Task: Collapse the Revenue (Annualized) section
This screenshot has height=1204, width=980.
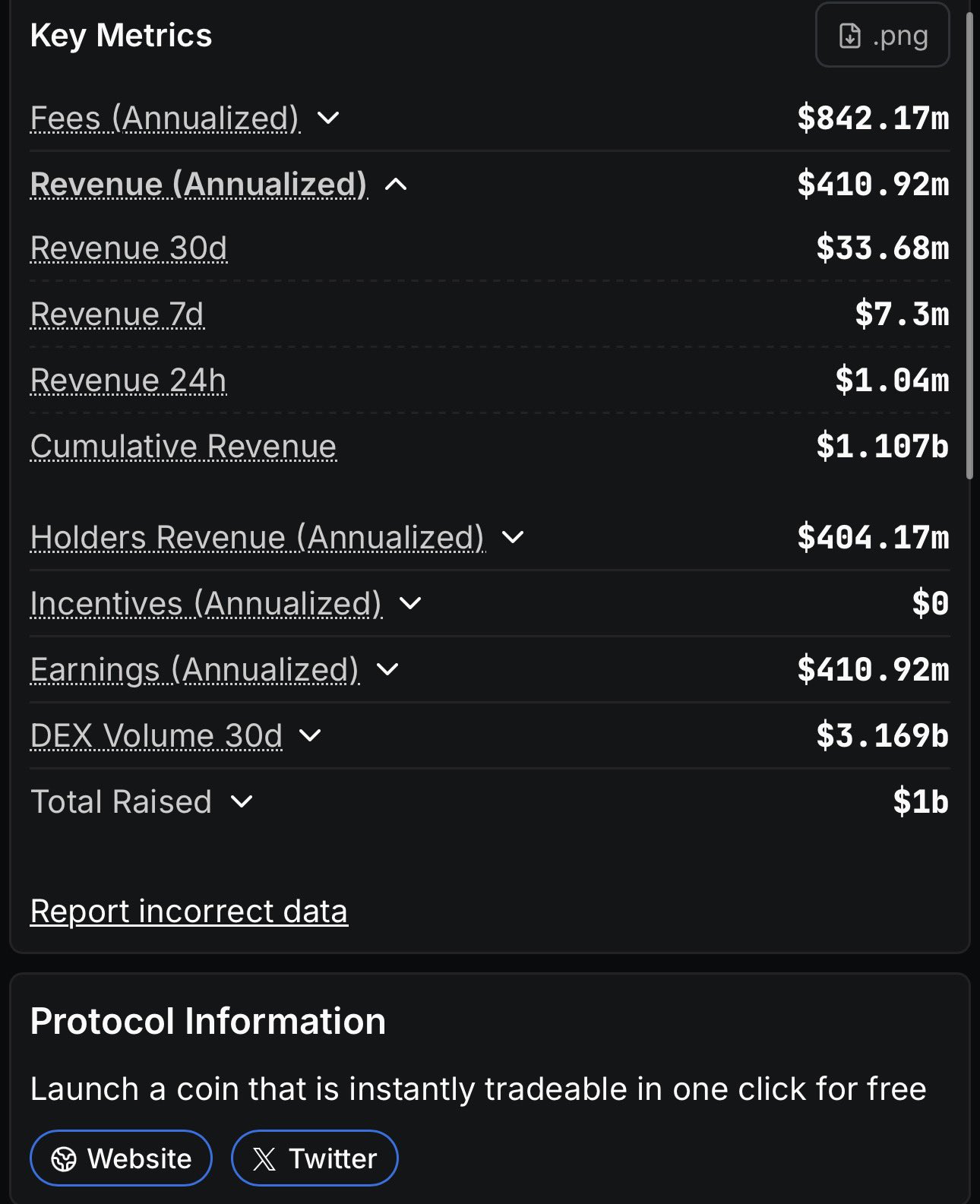Action: (396, 185)
